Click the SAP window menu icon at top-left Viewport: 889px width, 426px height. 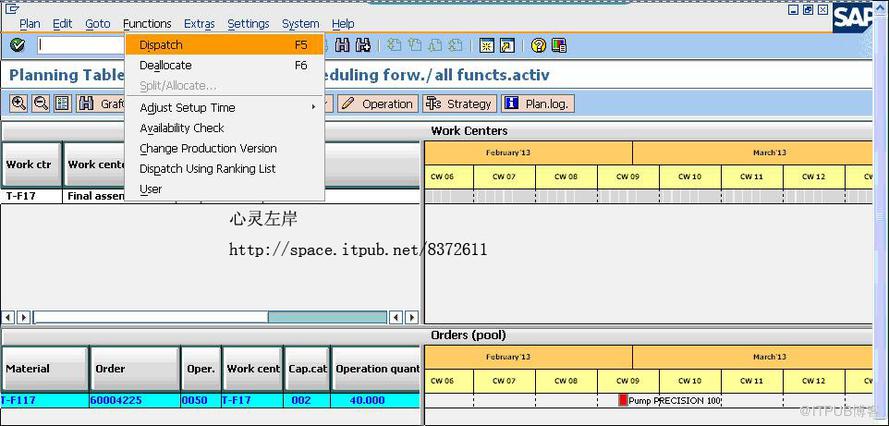[12, 8]
